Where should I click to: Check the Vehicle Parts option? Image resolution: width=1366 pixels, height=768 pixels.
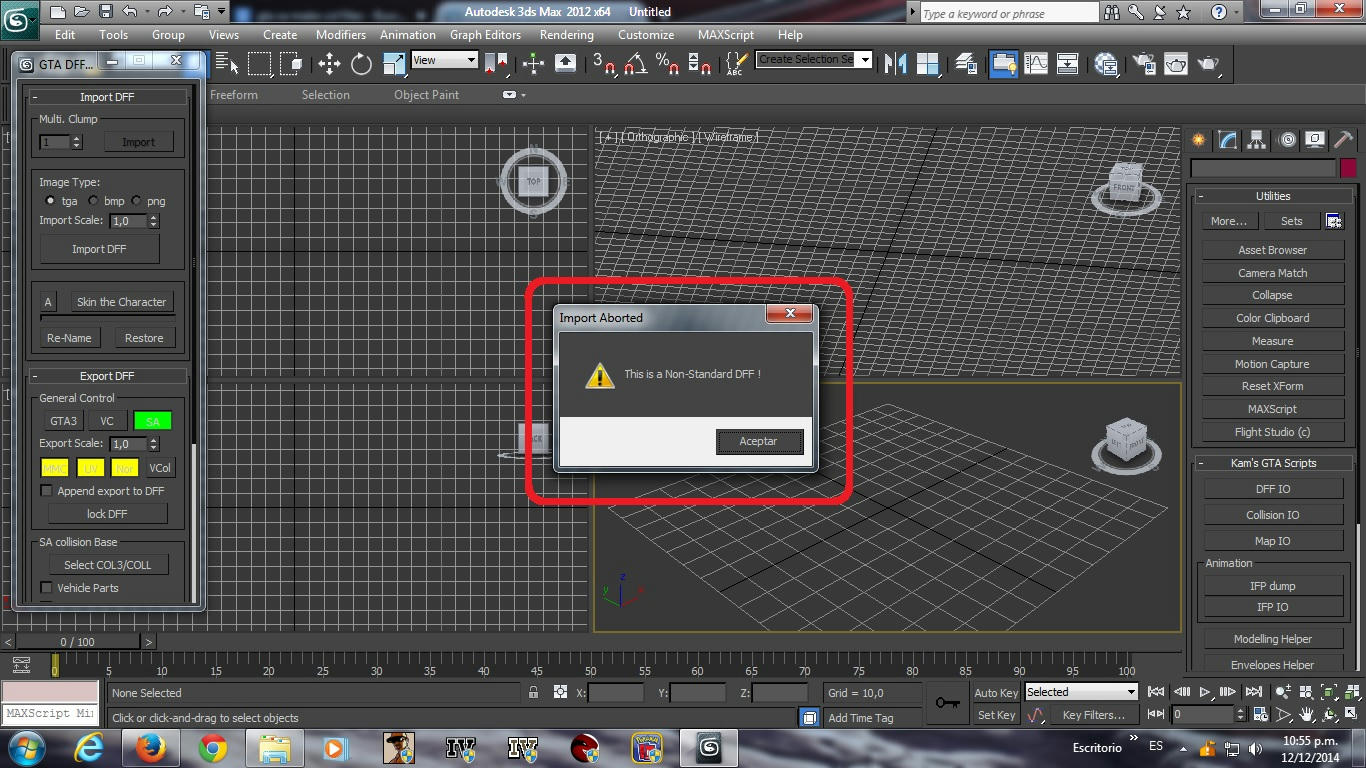point(45,588)
